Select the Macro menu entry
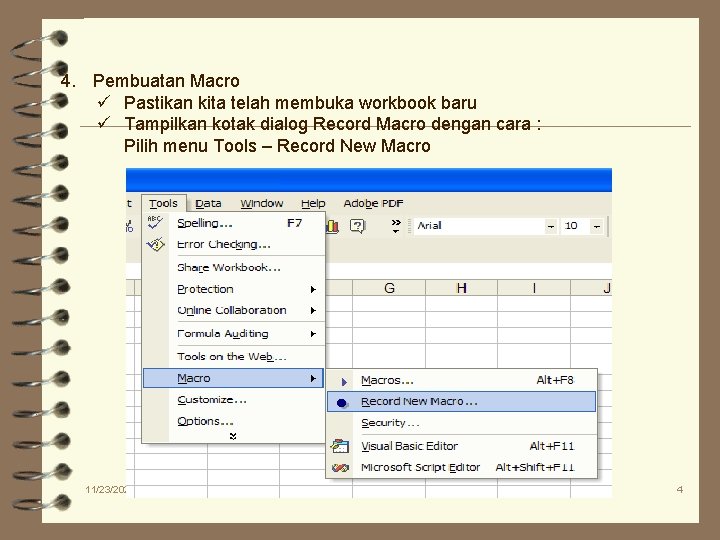 pyautogui.click(x=233, y=378)
